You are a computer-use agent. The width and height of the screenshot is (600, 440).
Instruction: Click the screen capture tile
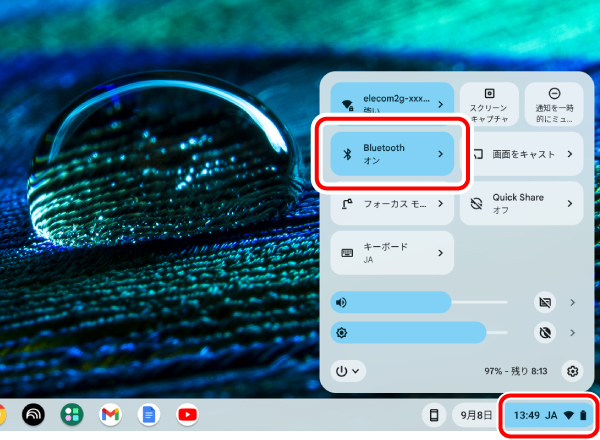[x=490, y=104]
